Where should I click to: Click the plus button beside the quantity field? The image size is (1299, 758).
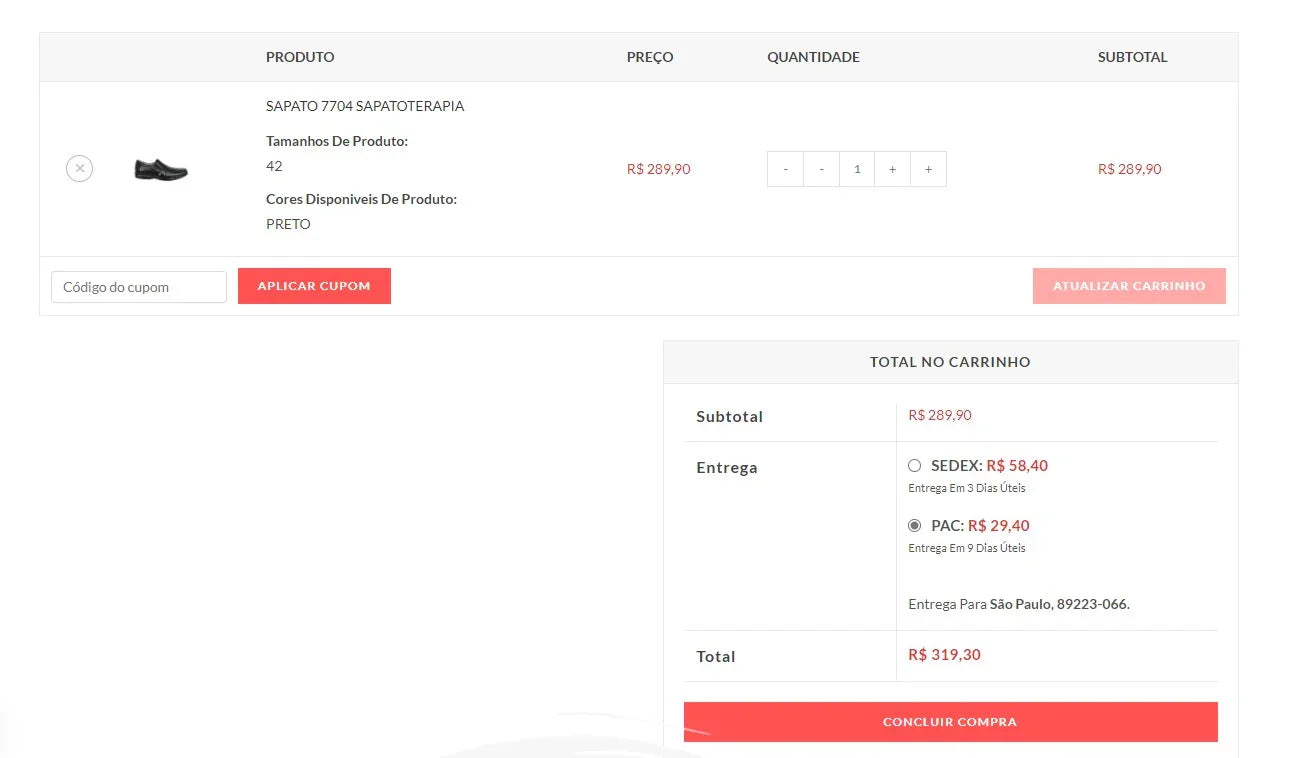[892, 169]
